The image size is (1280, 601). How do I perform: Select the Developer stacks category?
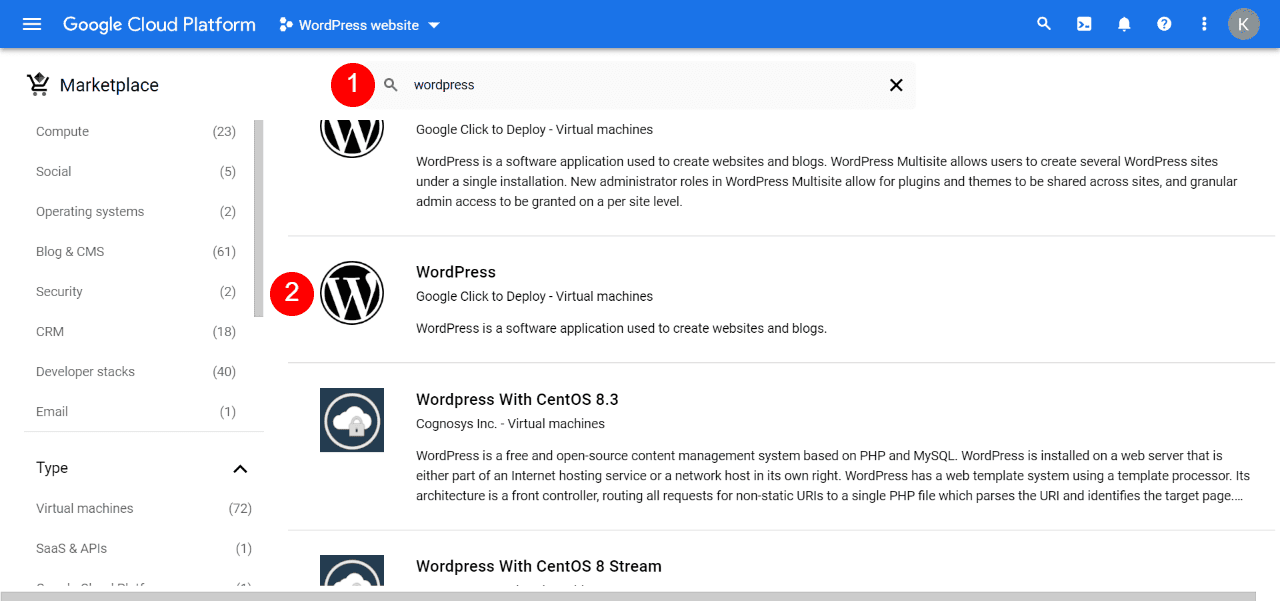85,371
